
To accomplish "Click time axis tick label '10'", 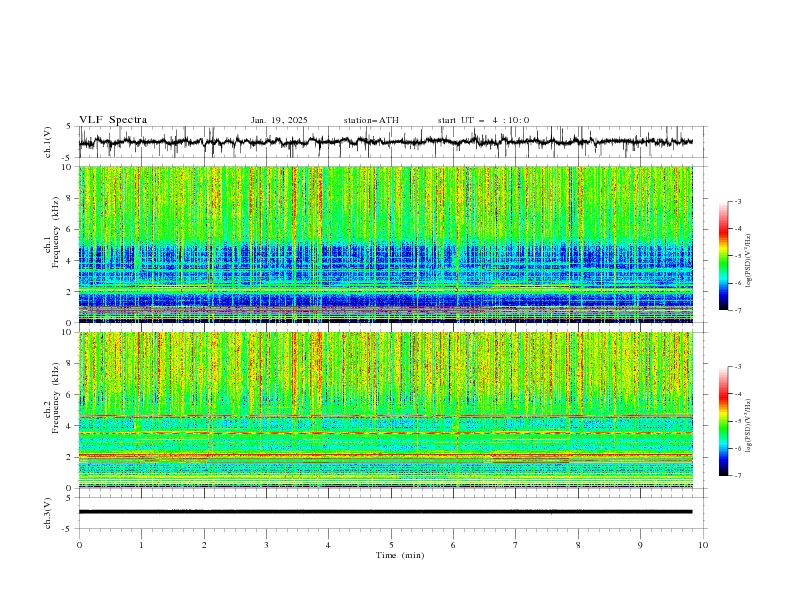I will pyautogui.click(x=703, y=545).
